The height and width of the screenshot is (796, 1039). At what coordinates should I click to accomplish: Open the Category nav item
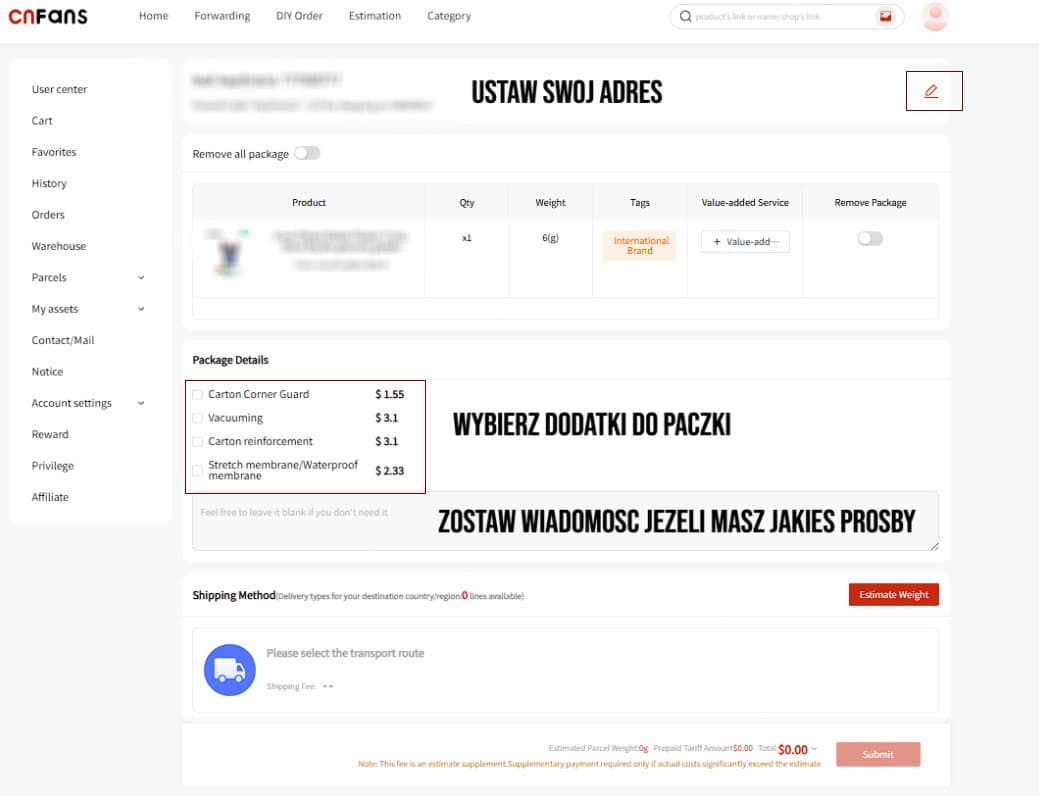(449, 16)
